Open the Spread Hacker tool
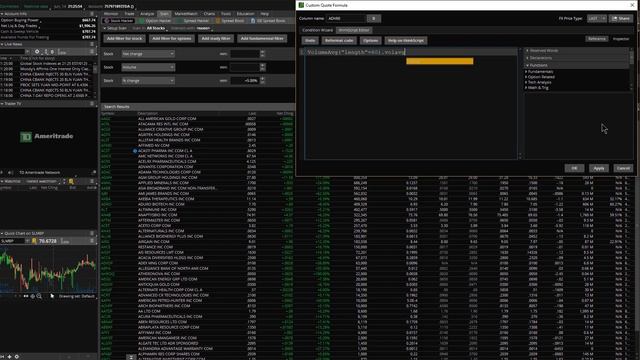 point(193,20)
